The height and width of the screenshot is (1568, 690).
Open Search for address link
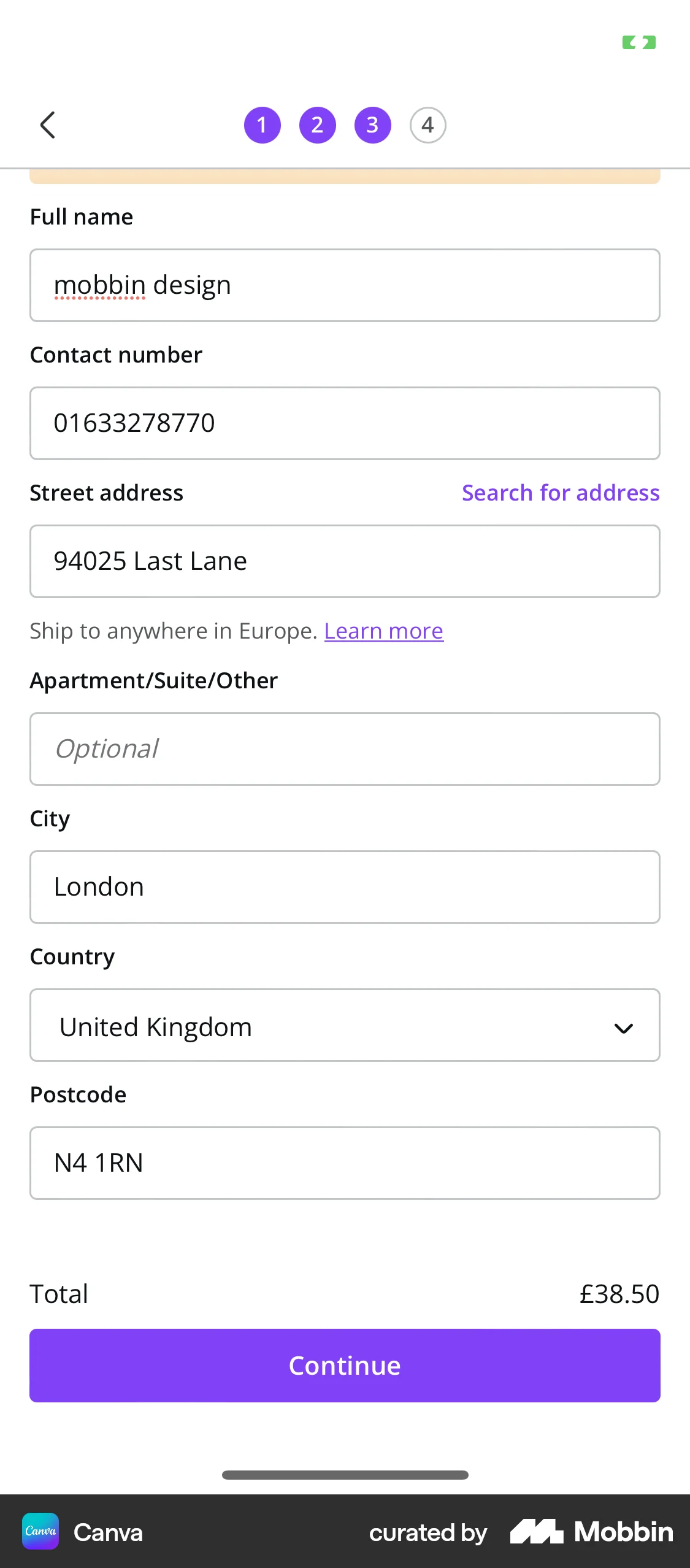coord(561,493)
